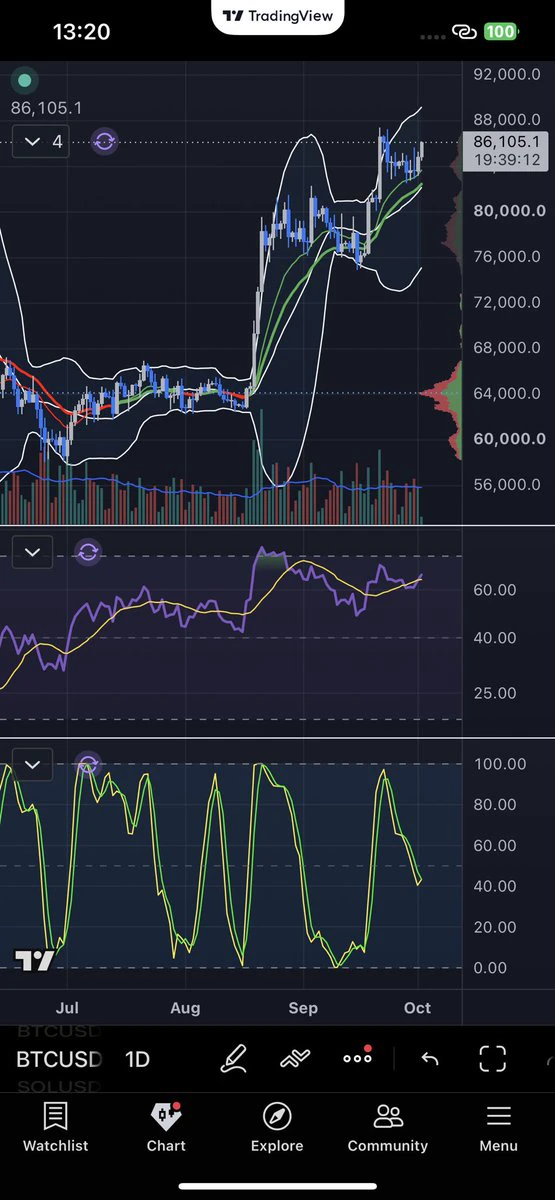Screen dimensions: 555x1200
Task: Open the three-dot more options menu
Action: coord(357,1057)
